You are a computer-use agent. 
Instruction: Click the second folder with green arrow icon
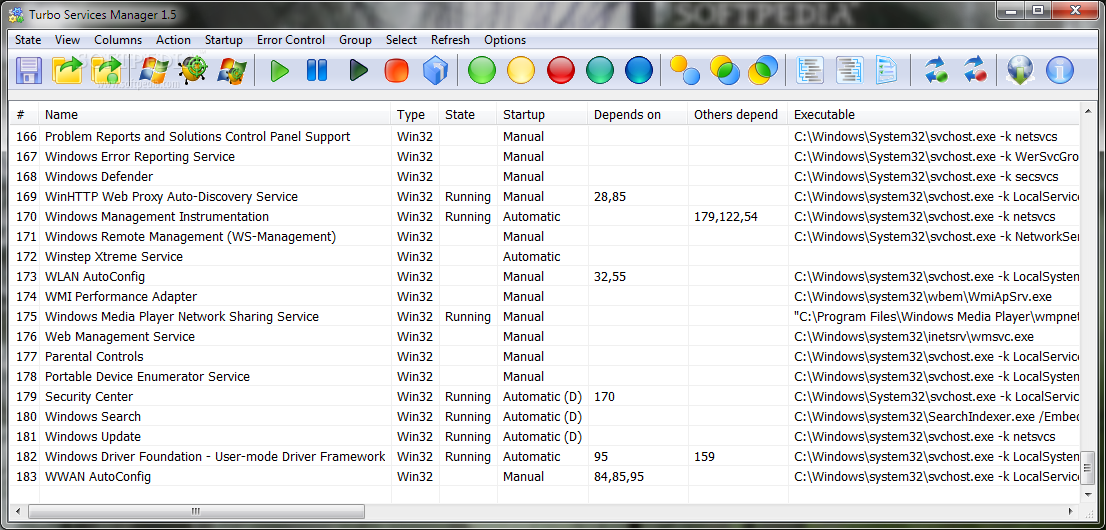coord(107,70)
